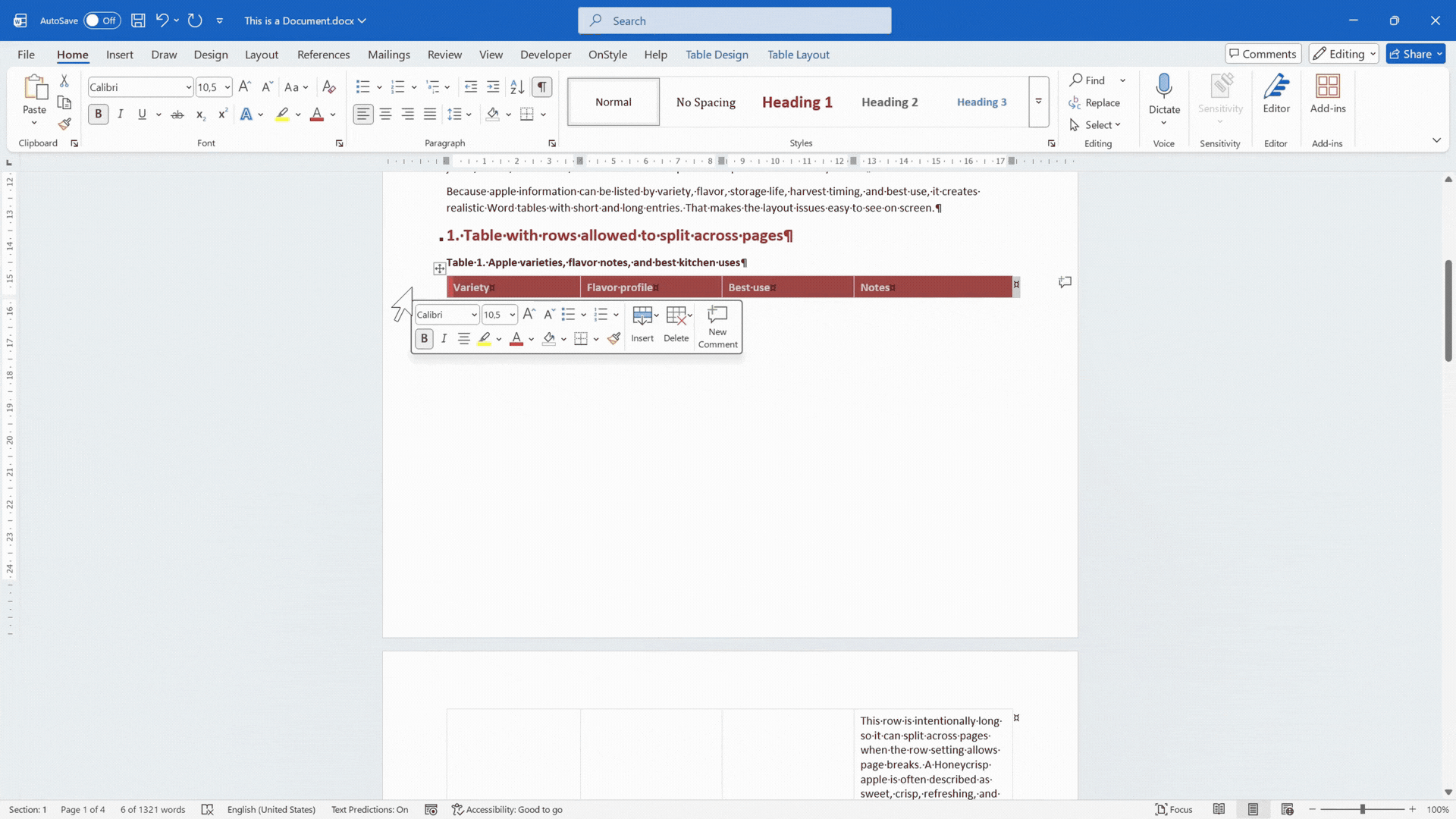Click the Replace button

click(1094, 103)
